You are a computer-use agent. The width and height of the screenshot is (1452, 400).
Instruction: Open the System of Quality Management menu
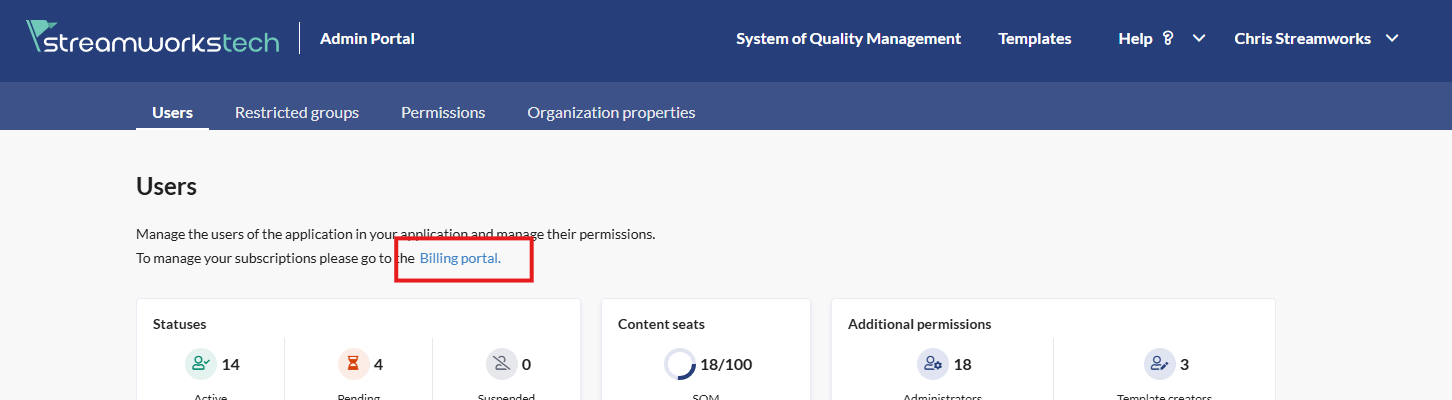pyautogui.click(x=848, y=39)
